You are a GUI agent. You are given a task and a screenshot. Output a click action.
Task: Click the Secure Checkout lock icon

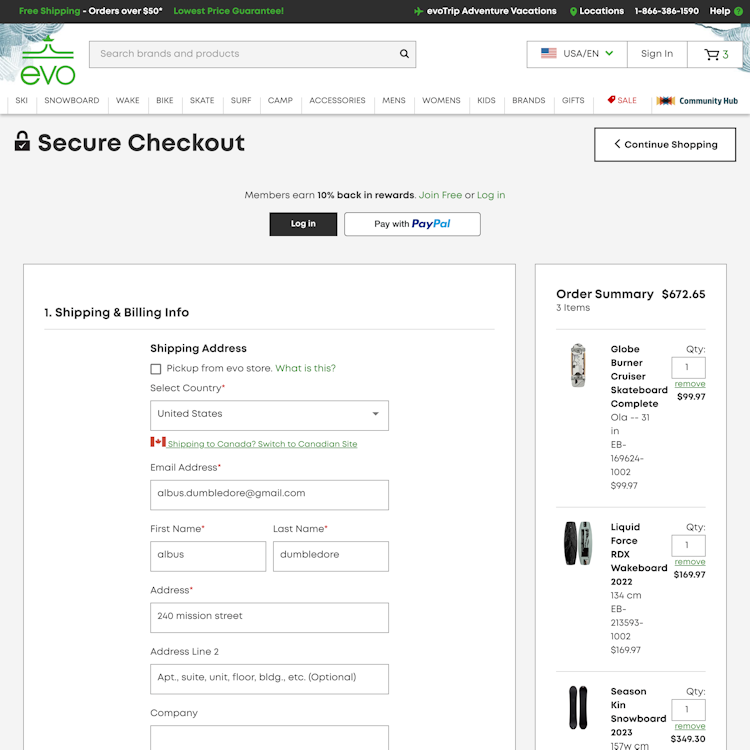22,141
